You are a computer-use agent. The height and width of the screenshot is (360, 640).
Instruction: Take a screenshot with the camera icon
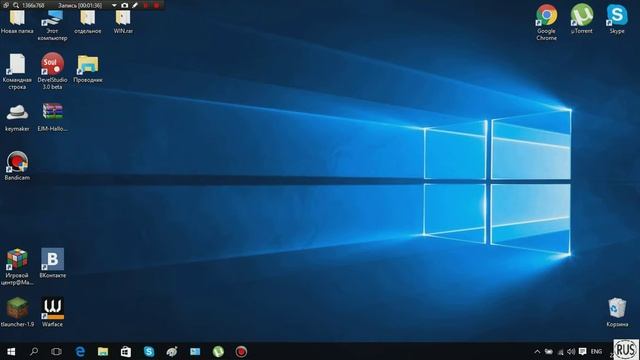[x=124, y=5]
